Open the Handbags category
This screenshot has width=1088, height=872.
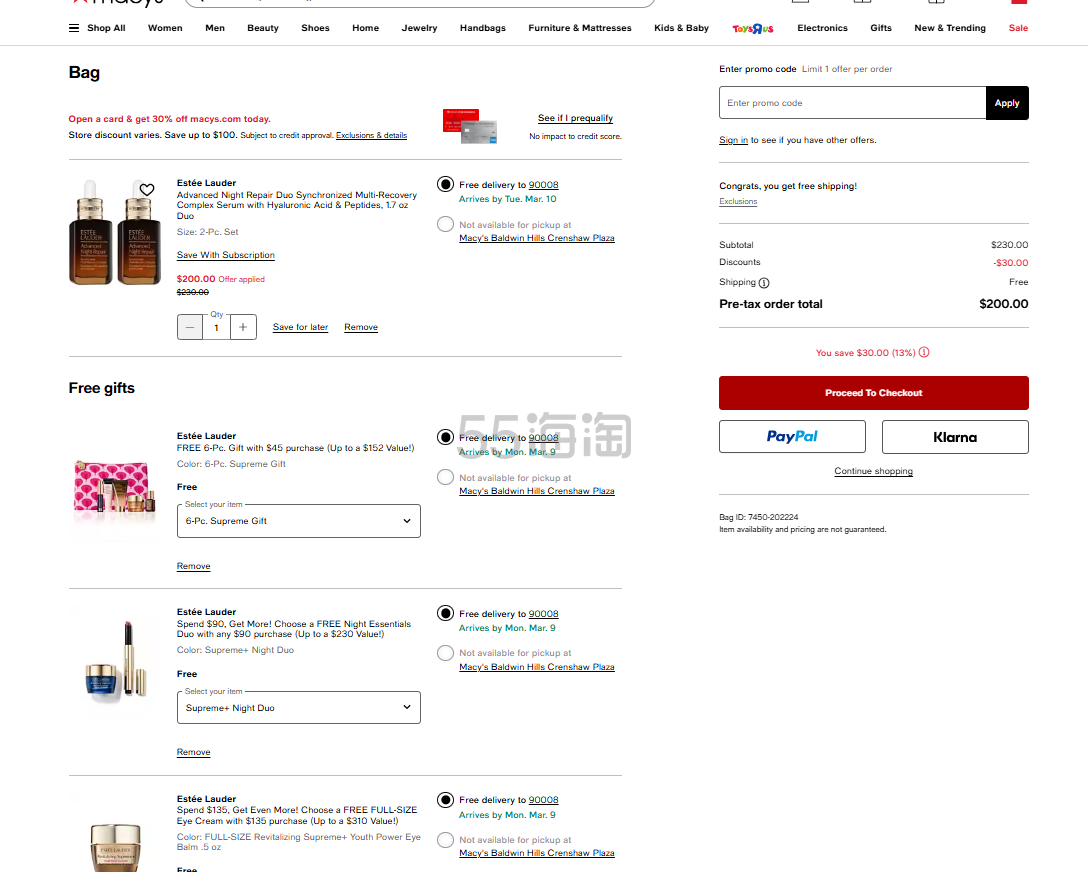pyautogui.click(x=483, y=28)
